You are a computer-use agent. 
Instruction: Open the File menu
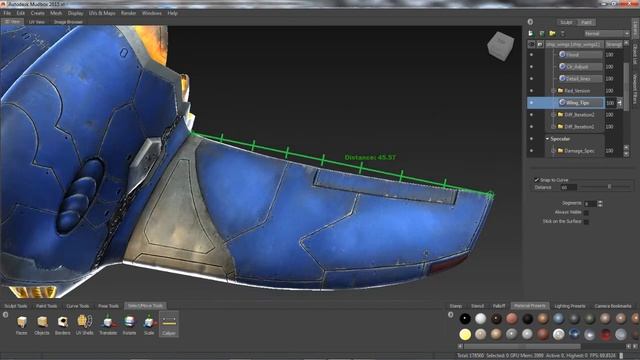(x=7, y=13)
